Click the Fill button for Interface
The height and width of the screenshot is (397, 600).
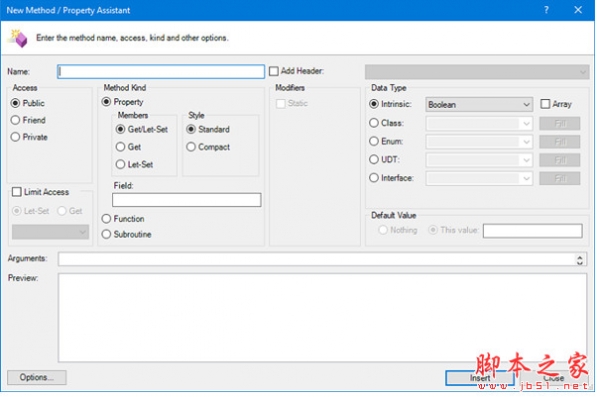pyautogui.click(x=560, y=178)
